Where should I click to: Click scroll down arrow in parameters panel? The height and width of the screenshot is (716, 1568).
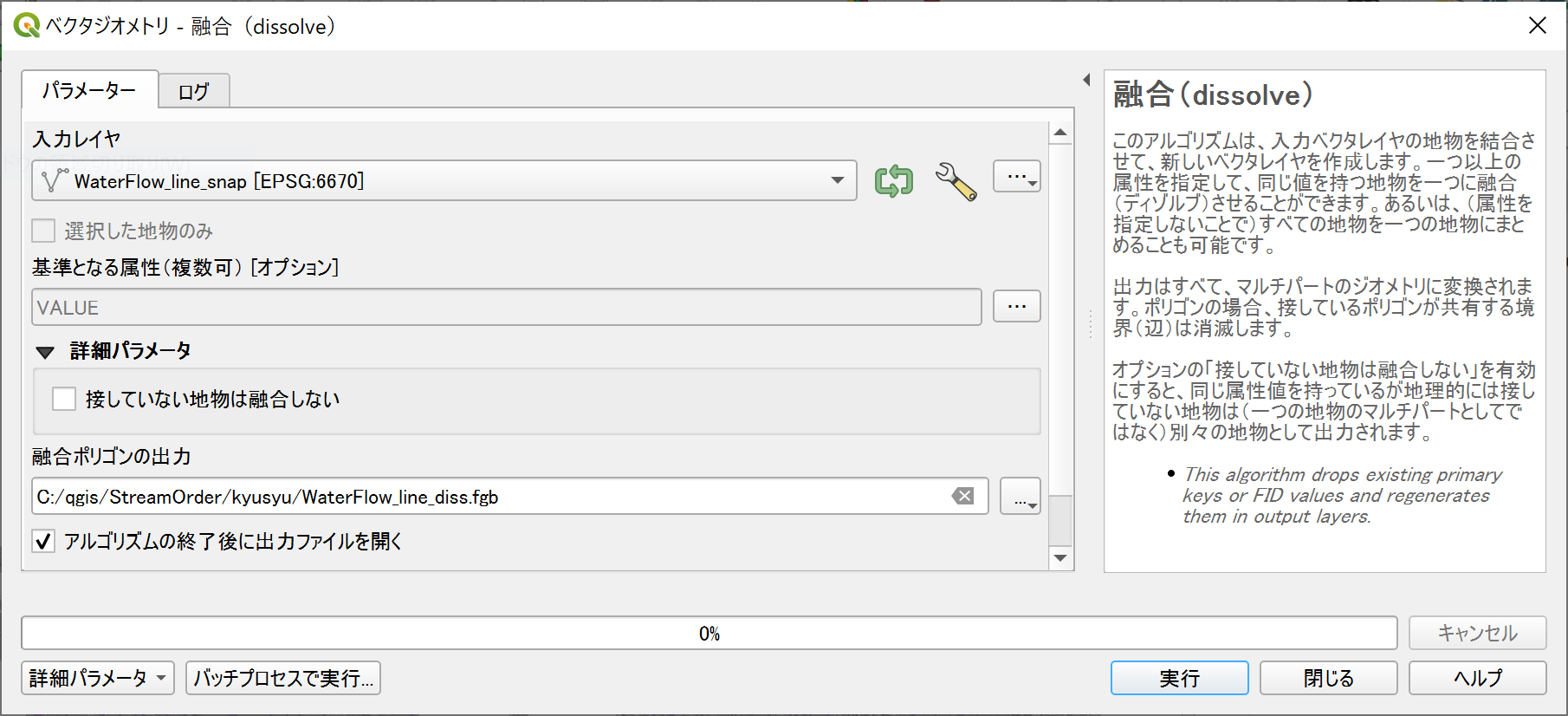pyautogui.click(x=1060, y=557)
